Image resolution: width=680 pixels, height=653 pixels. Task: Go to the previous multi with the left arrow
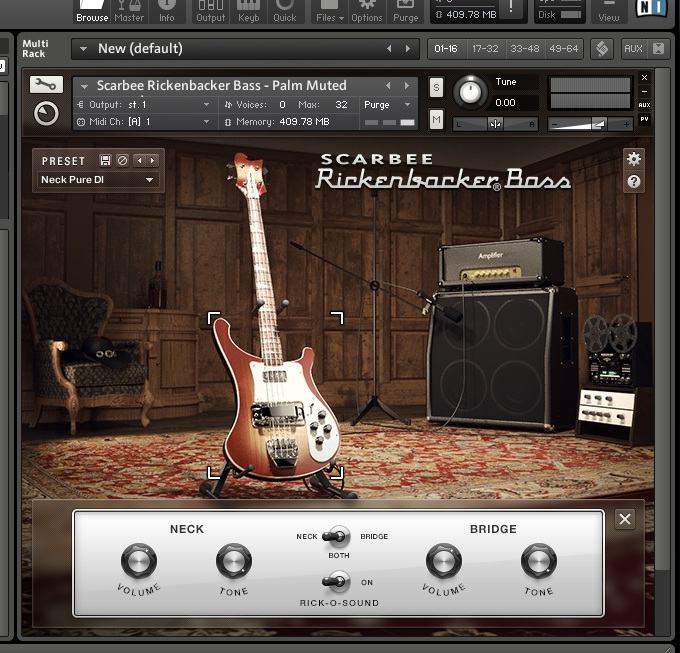pyautogui.click(x=389, y=49)
